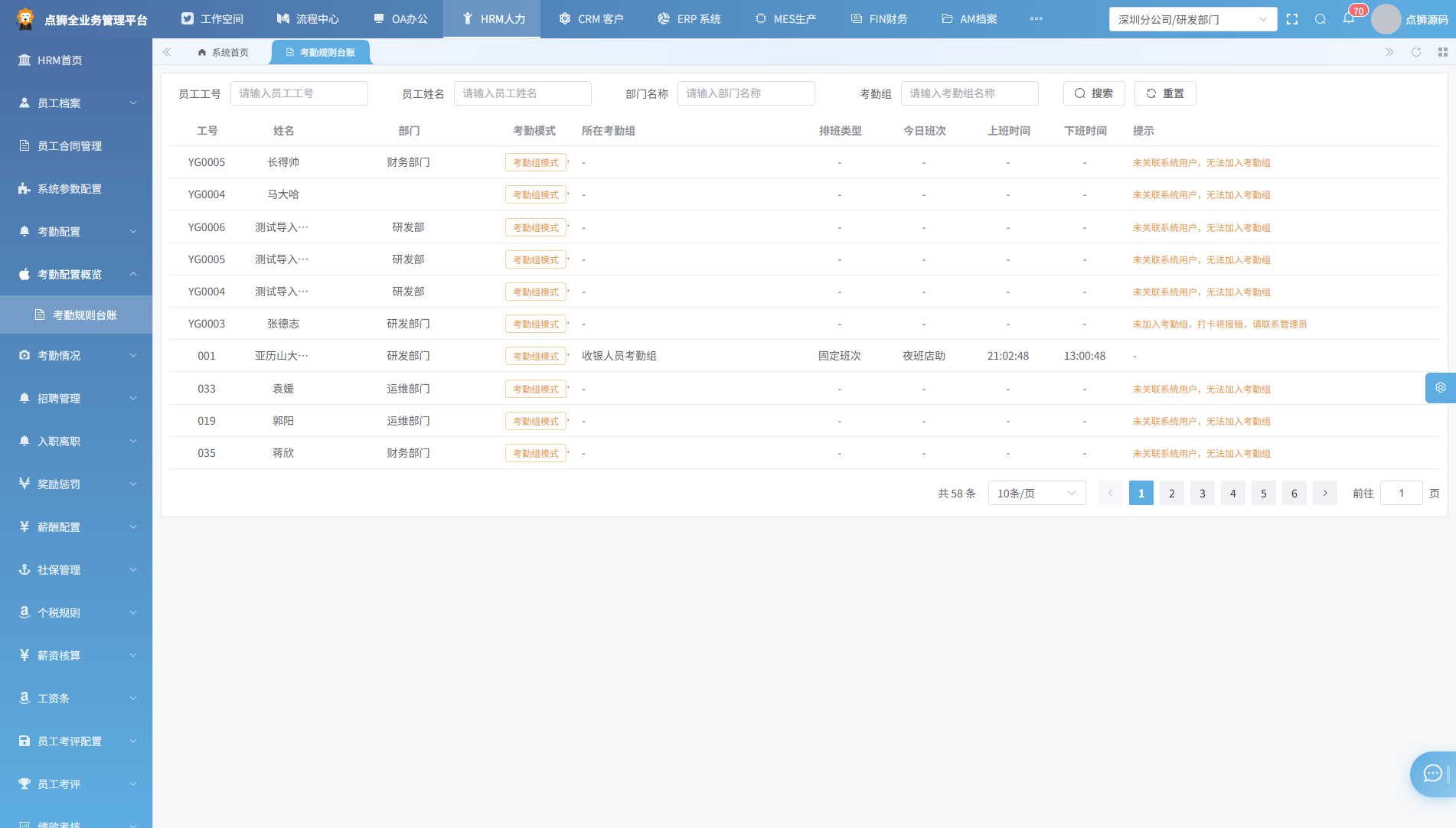Focus the 考勤组 name input field
Viewport: 1456px width, 828px height.
(970, 93)
